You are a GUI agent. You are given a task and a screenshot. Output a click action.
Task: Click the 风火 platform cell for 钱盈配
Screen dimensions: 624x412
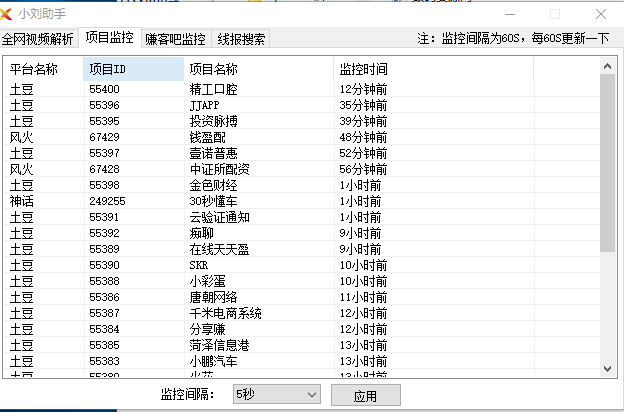(21, 137)
